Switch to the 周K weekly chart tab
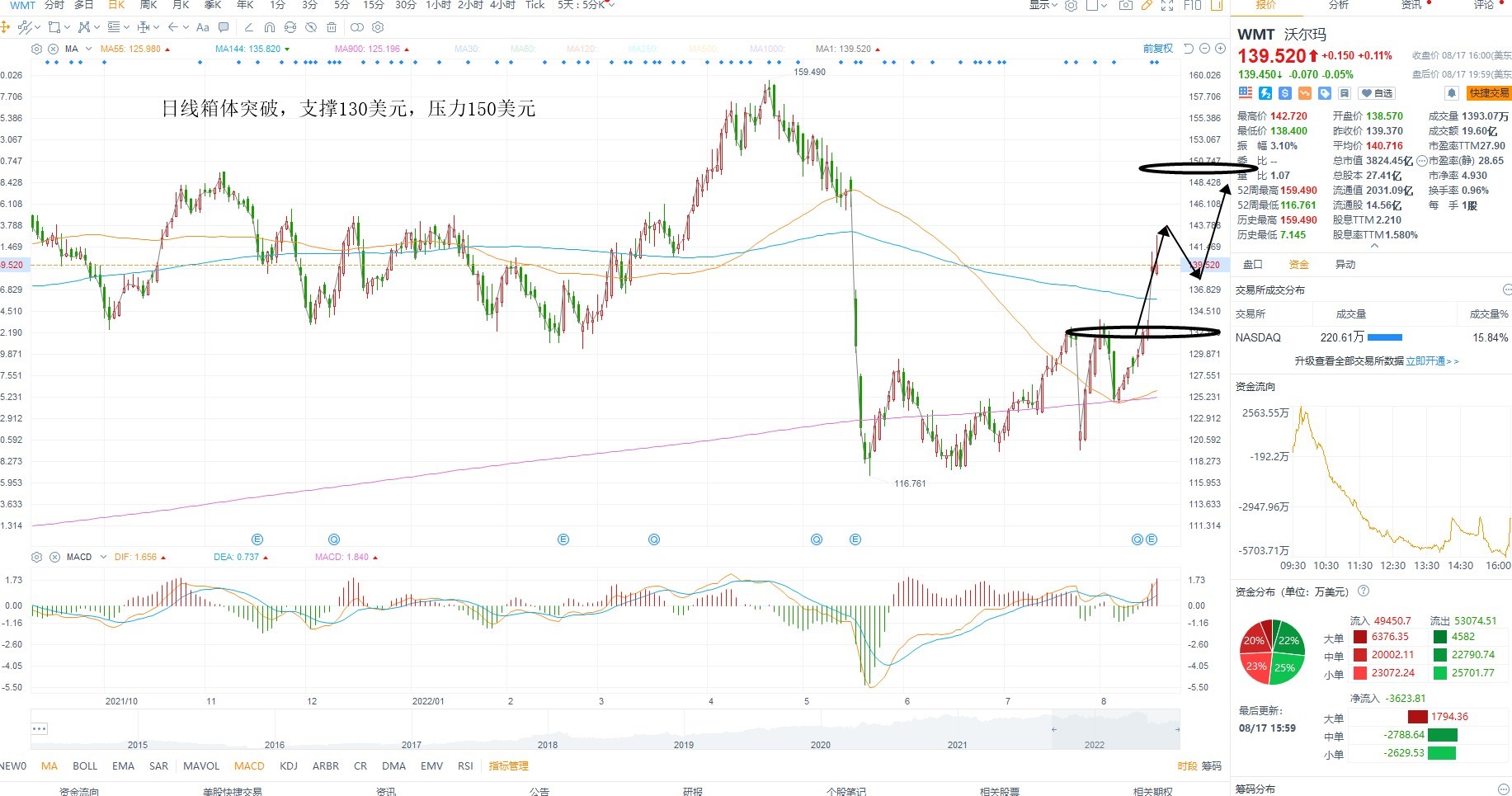The height and width of the screenshot is (796, 1512). point(148,5)
